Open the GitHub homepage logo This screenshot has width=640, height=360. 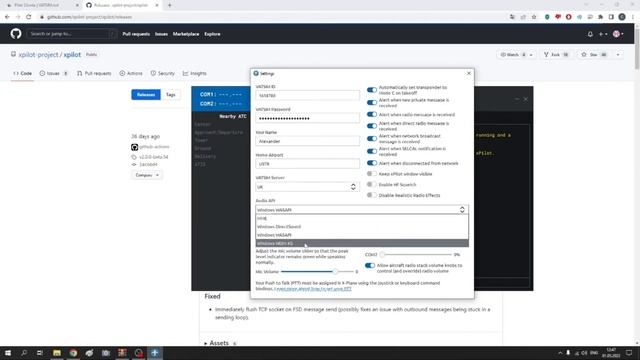point(16,34)
